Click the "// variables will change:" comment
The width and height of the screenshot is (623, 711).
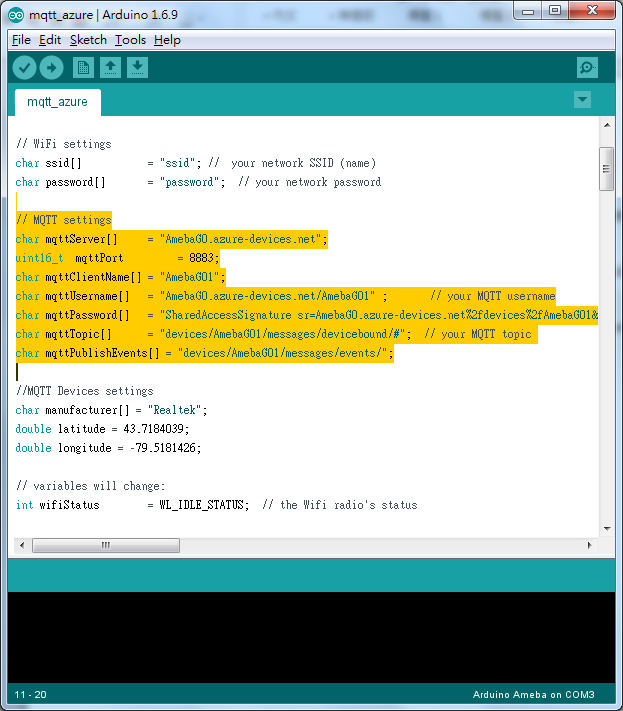click(91, 486)
